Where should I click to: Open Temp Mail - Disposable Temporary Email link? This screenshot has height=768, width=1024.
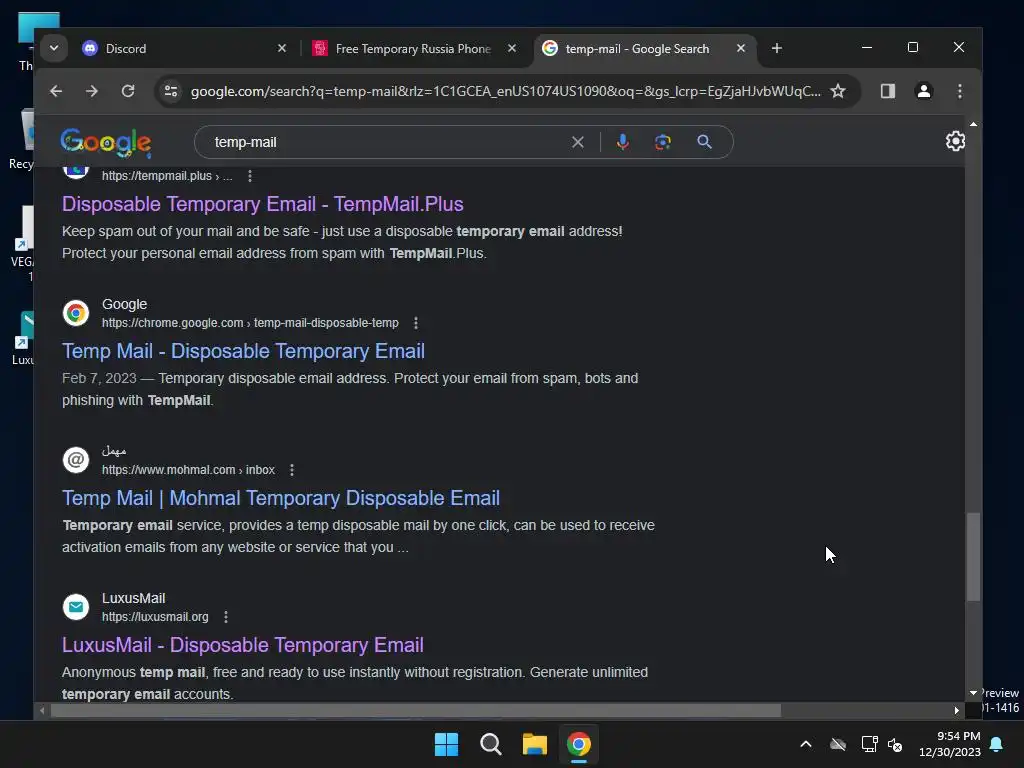click(x=244, y=351)
